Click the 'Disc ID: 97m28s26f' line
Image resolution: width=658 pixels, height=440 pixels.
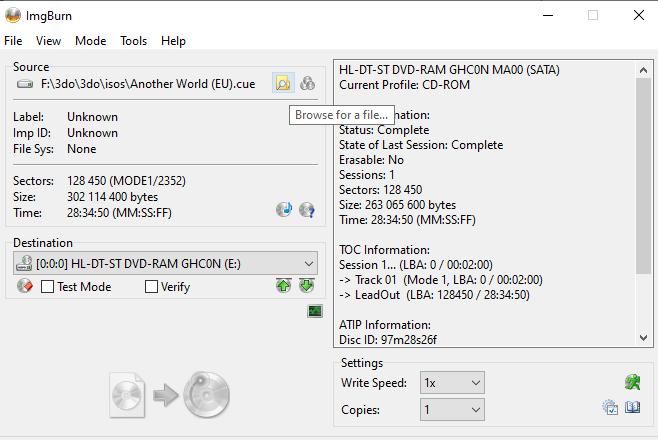point(388,339)
